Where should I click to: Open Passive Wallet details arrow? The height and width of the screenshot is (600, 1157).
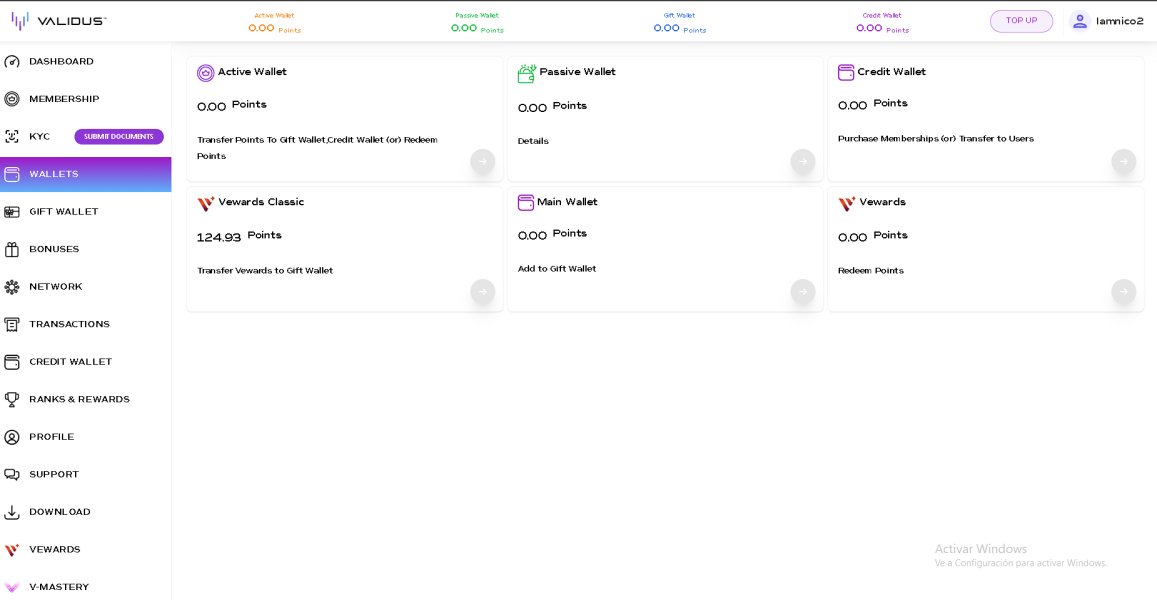(803, 161)
